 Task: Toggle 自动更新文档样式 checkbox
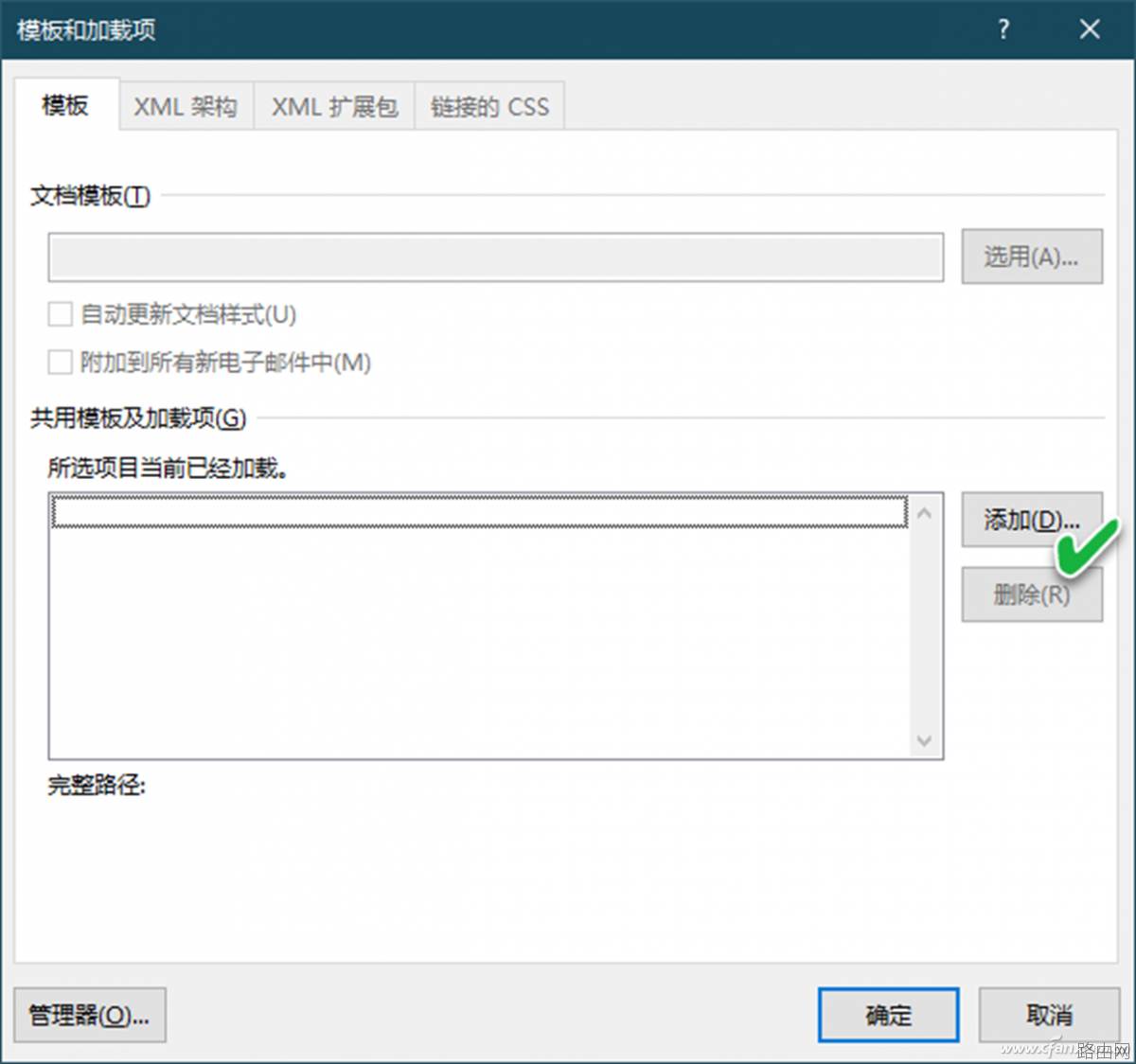[61, 314]
